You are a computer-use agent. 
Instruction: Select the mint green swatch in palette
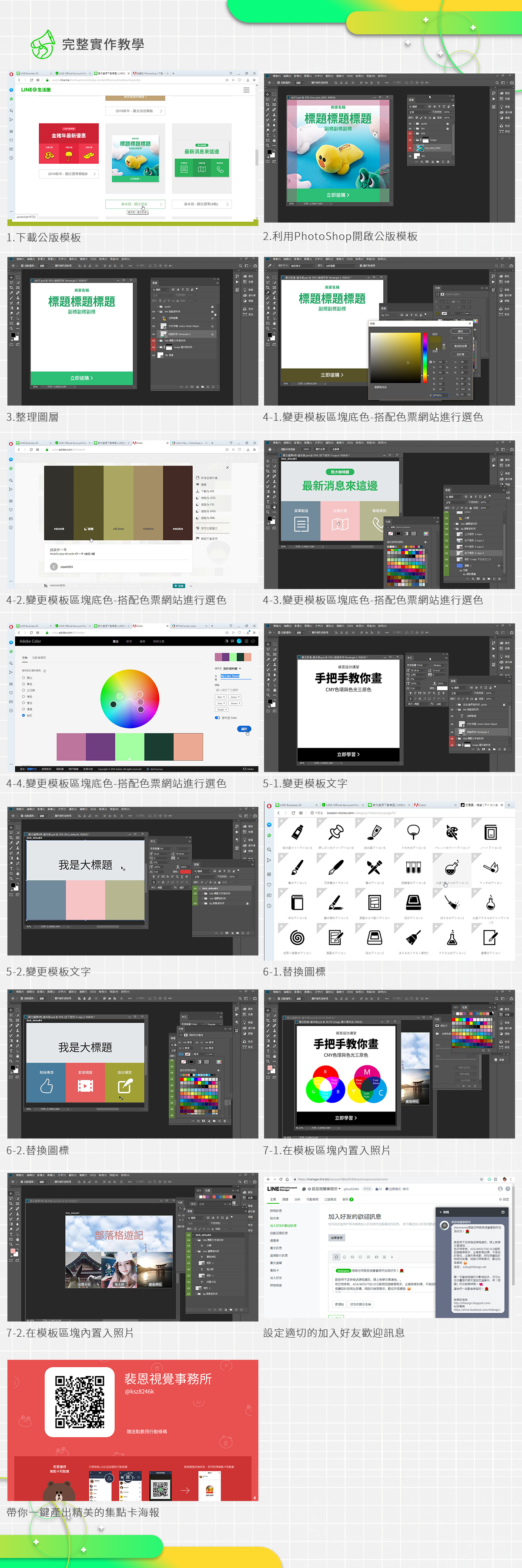(x=130, y=747)
